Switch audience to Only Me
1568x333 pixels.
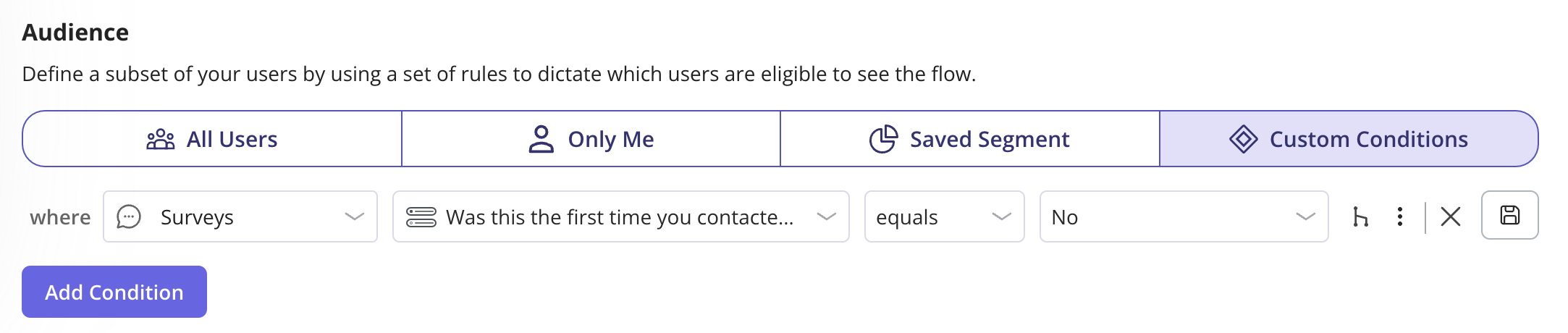(591, 139)
